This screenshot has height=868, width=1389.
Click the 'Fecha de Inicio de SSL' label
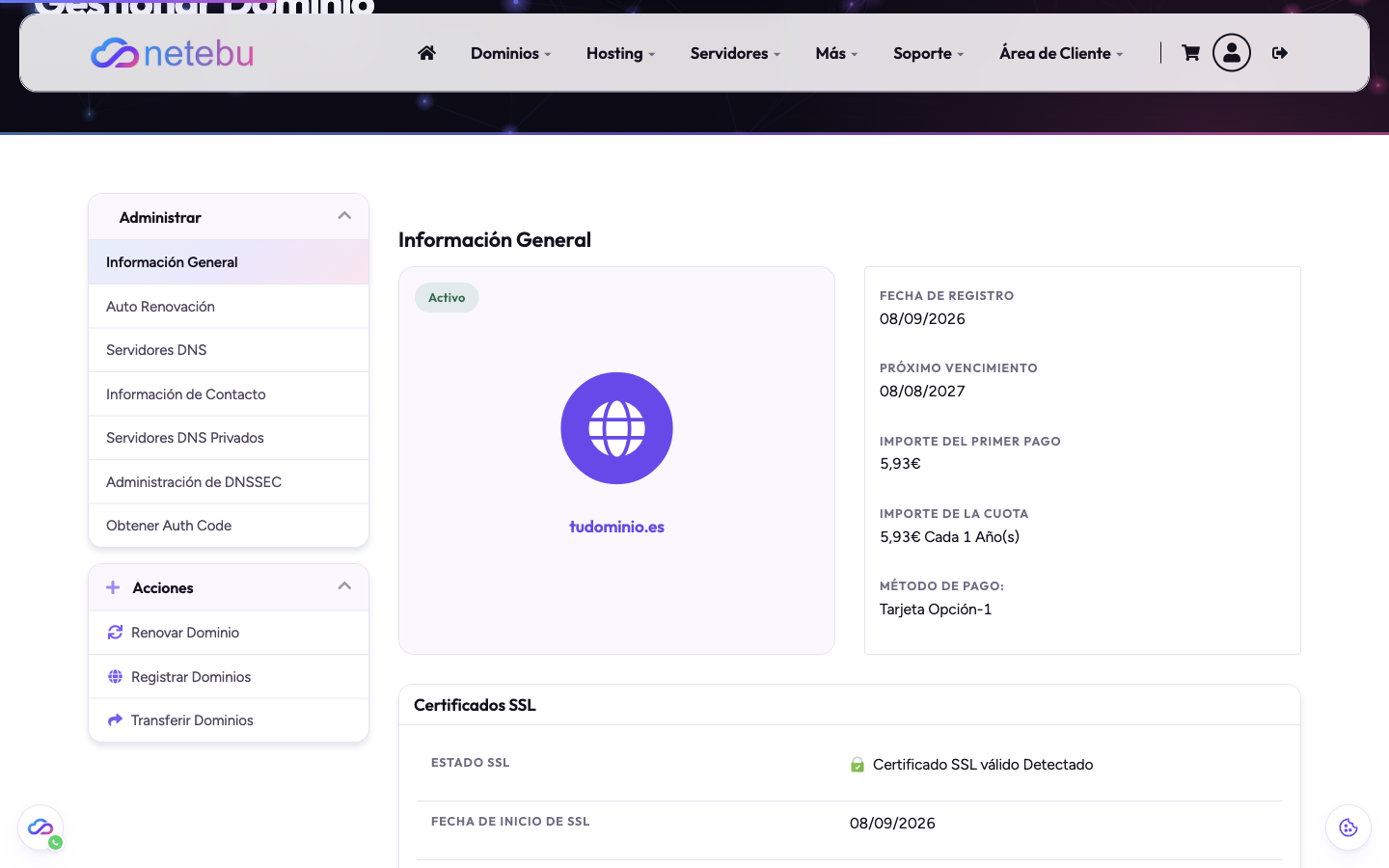tap(510, 822)
